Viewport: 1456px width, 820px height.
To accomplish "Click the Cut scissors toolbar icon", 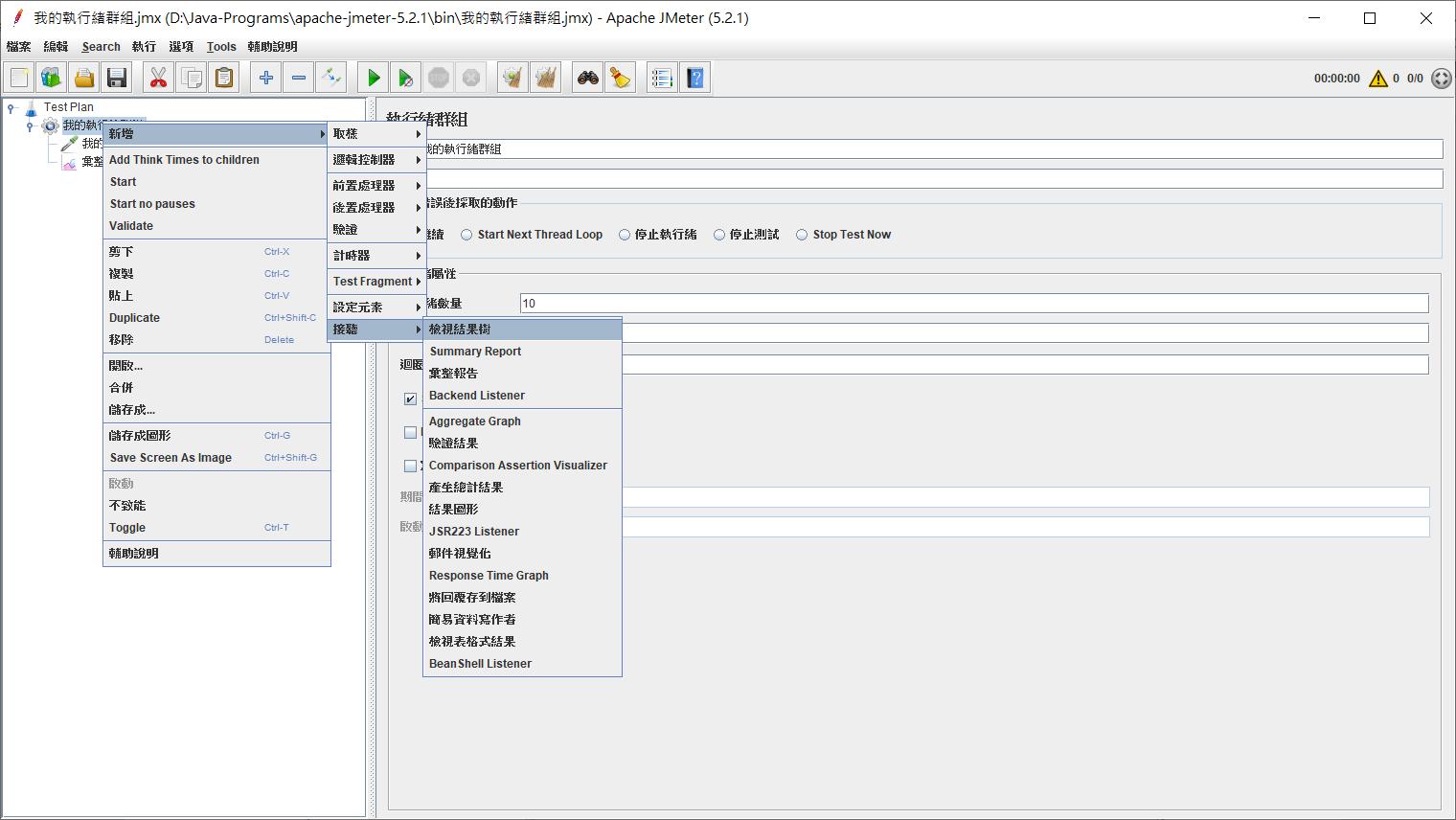I will (159, 78).
